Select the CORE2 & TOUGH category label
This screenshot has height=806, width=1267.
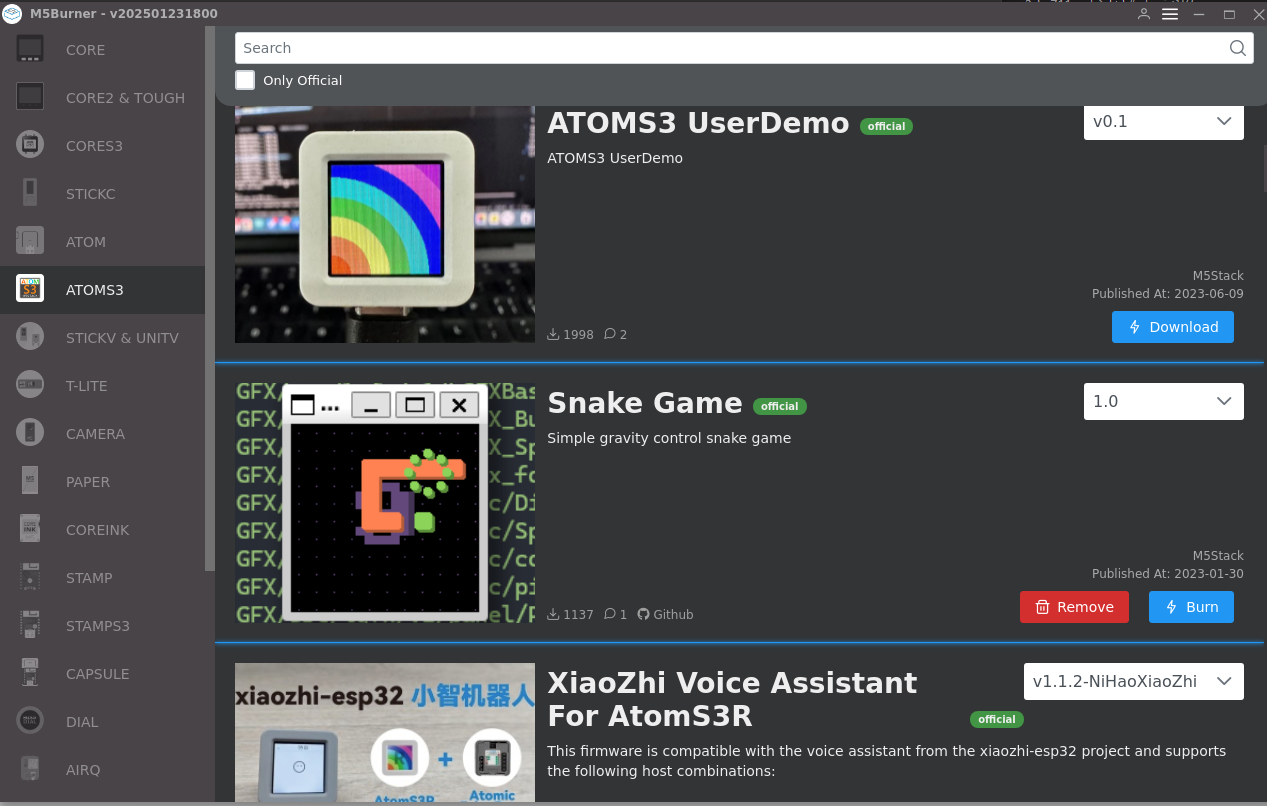tap(125, 98)
